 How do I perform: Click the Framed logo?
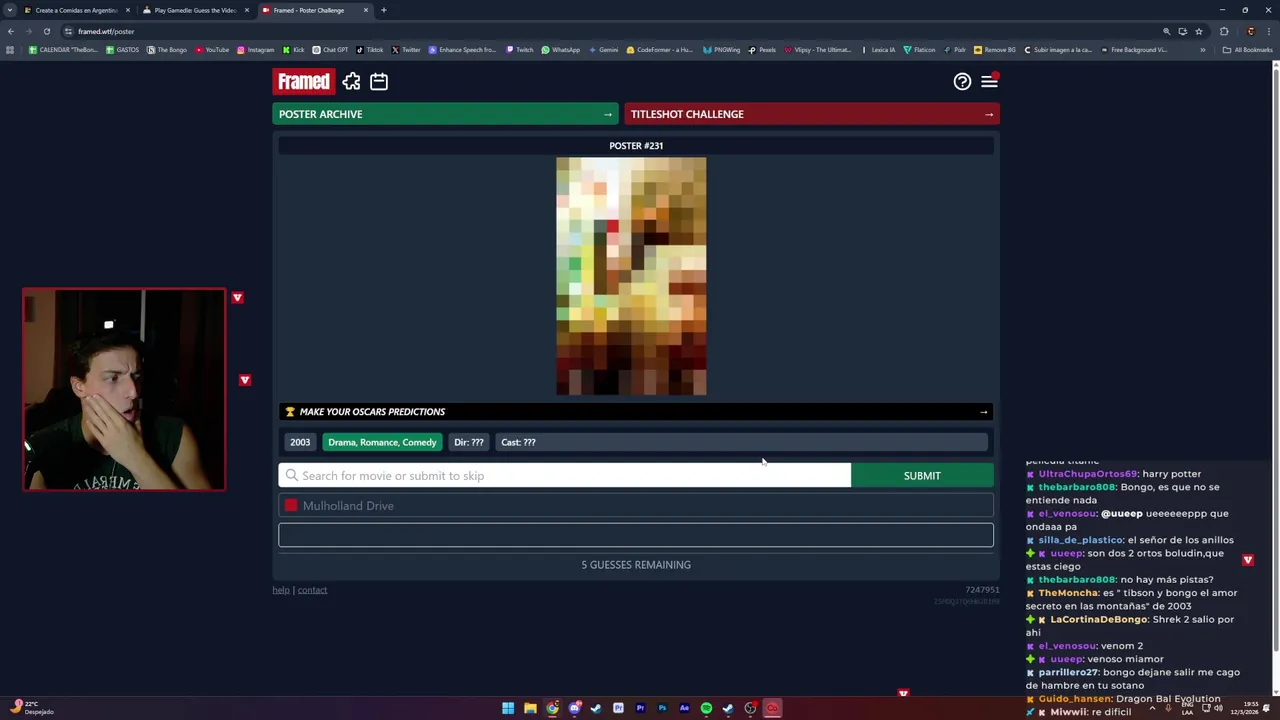click(x=303, y=82)
